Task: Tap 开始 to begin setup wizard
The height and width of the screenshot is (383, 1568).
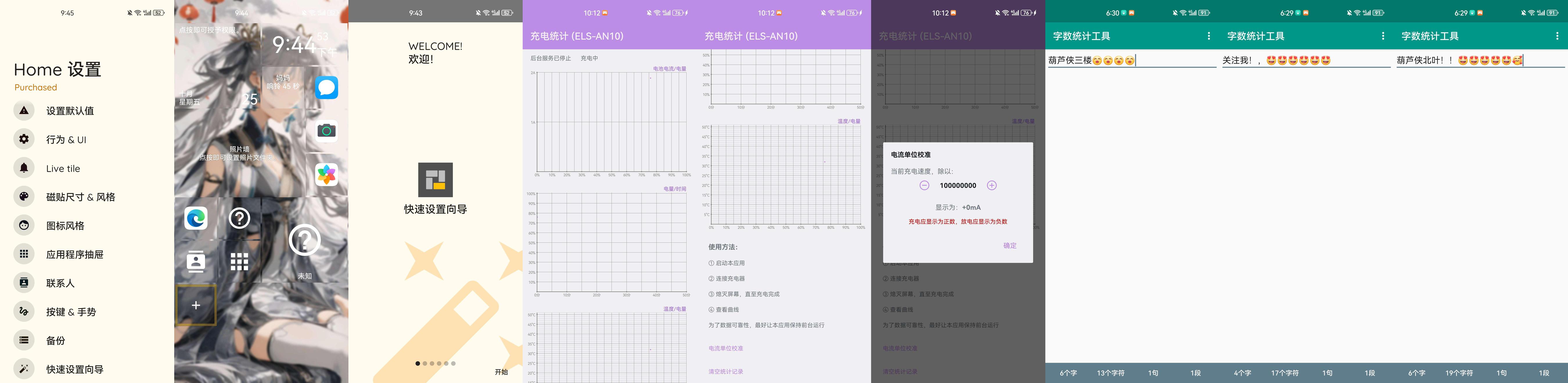Action: pyautogui.click(x=501, y=371)
